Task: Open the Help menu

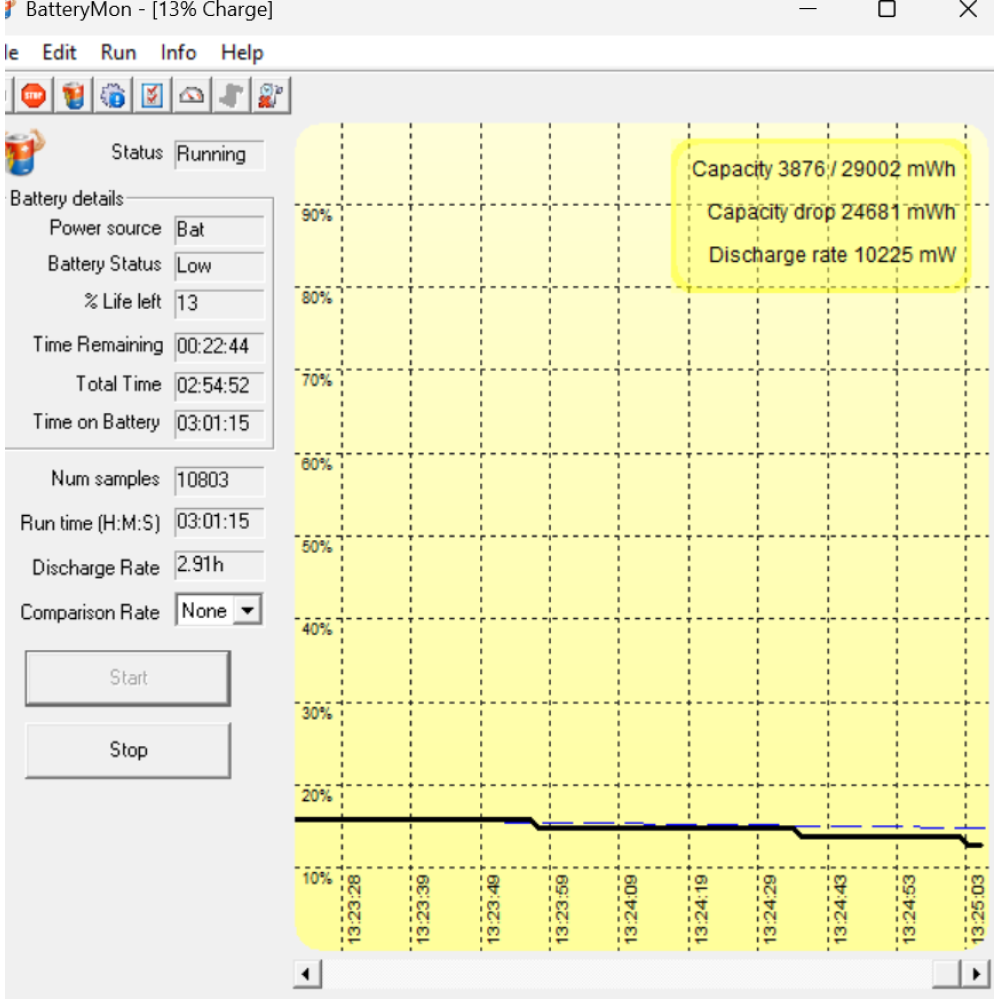Action: pyautogui.click(x=242, y=53)
